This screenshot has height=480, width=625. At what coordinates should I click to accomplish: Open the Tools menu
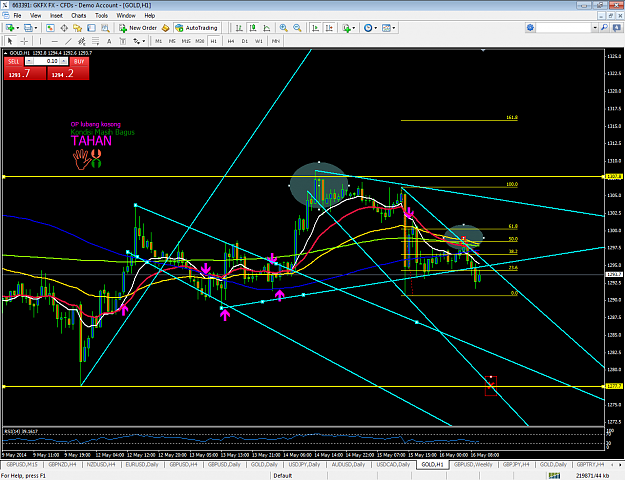coord(101,16)
